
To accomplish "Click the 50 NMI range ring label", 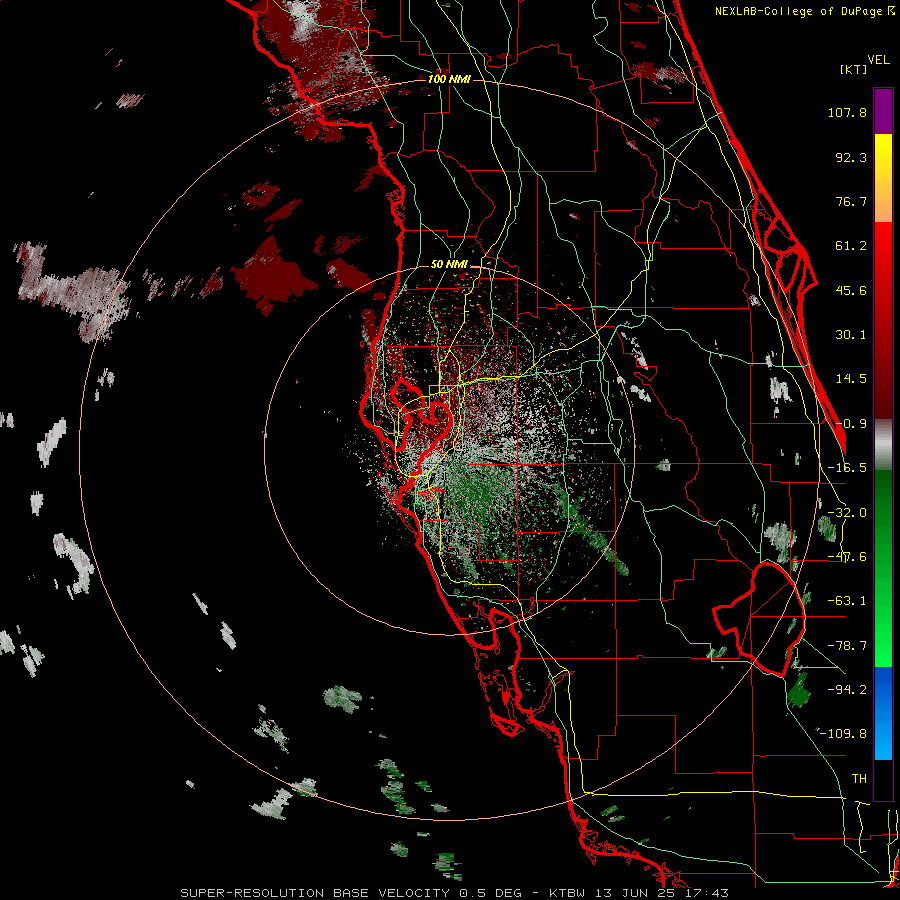I will coord(449,265).
